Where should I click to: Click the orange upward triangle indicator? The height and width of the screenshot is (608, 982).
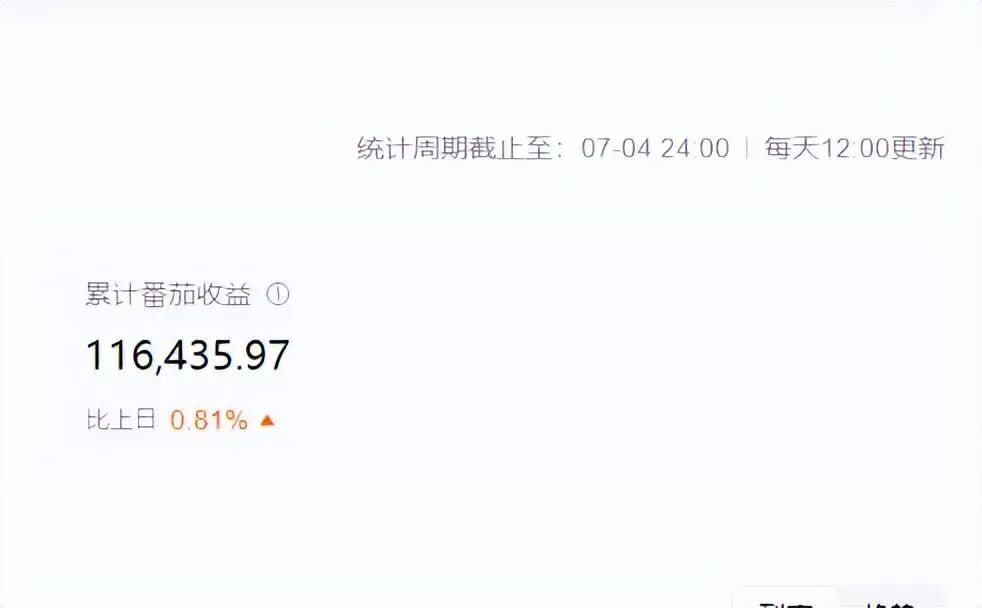click(267, 420)
